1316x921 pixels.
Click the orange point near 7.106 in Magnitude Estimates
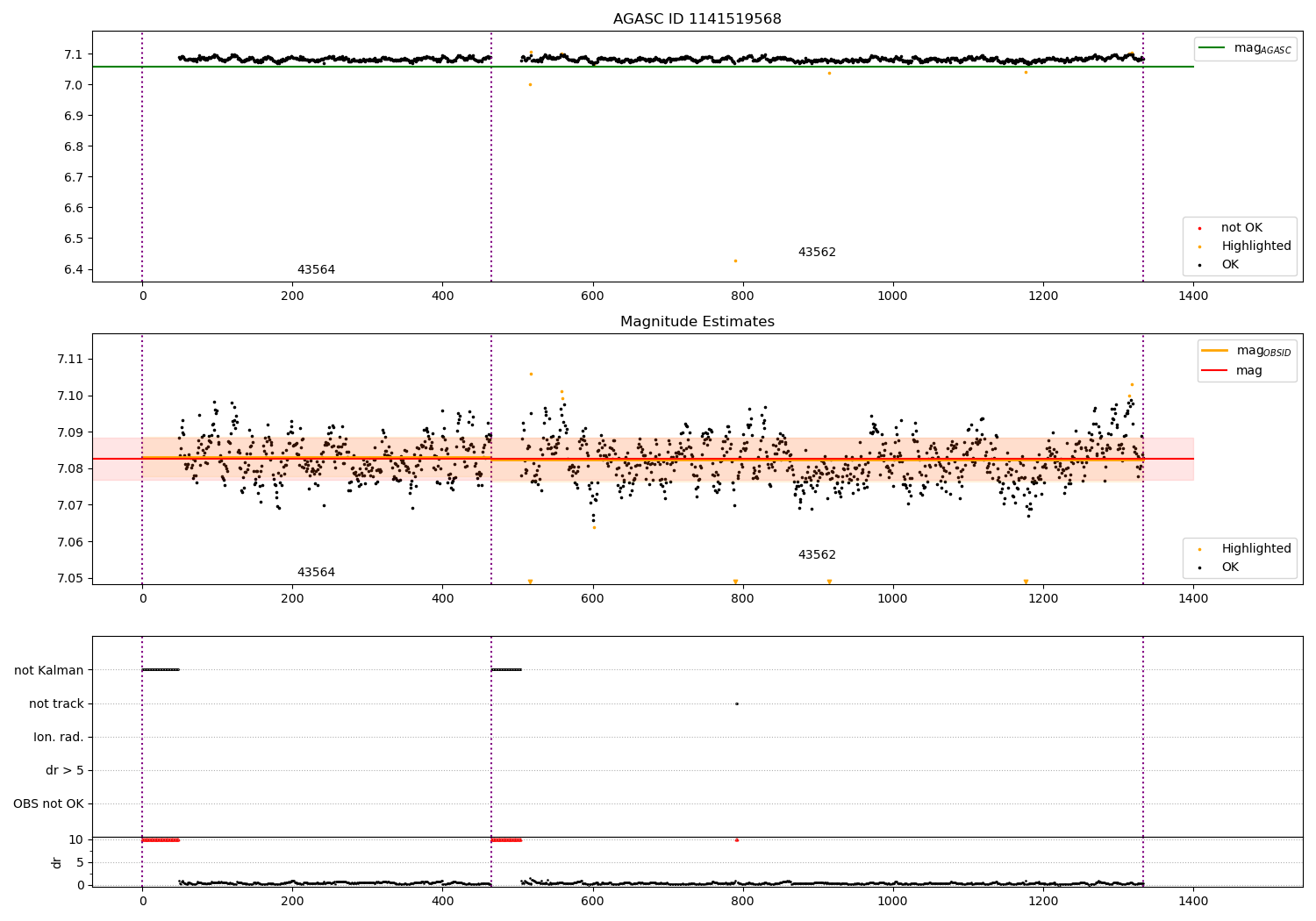coord(531,374)
